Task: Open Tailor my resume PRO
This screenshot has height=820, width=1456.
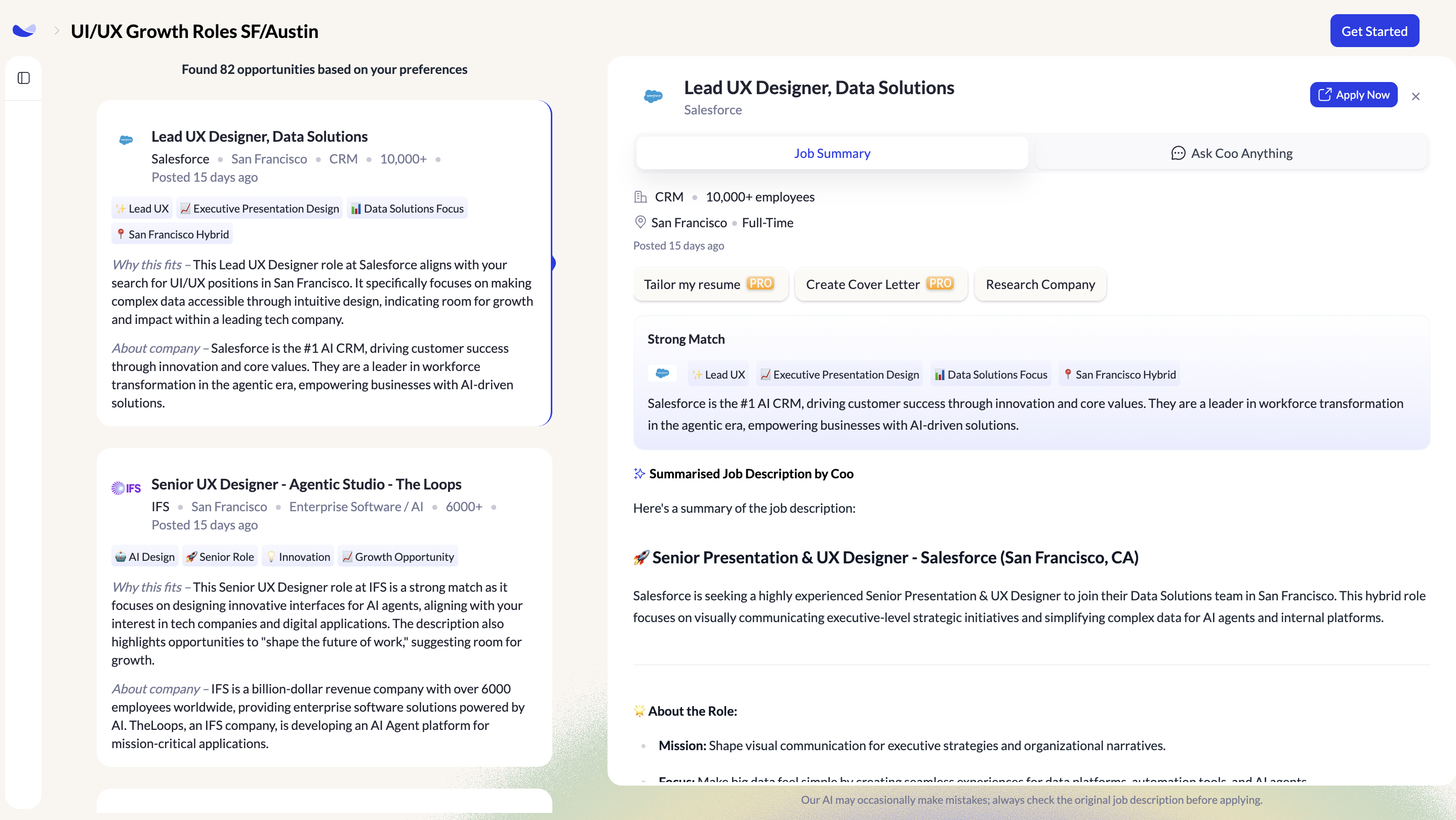Action: (710, 284)
